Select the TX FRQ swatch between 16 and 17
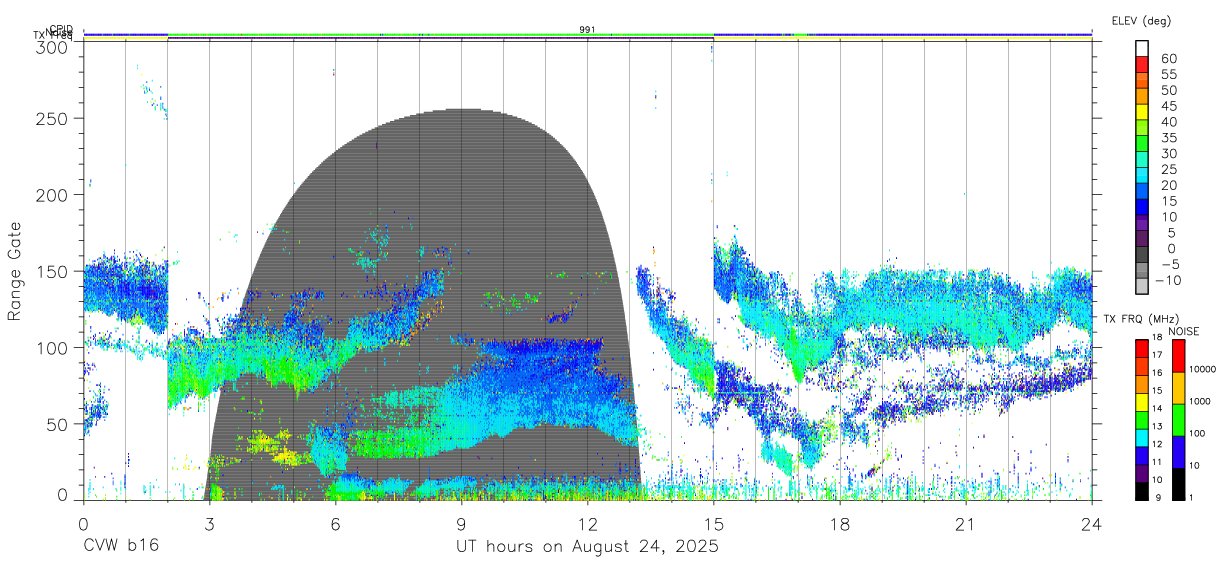 click(1142, 364)
